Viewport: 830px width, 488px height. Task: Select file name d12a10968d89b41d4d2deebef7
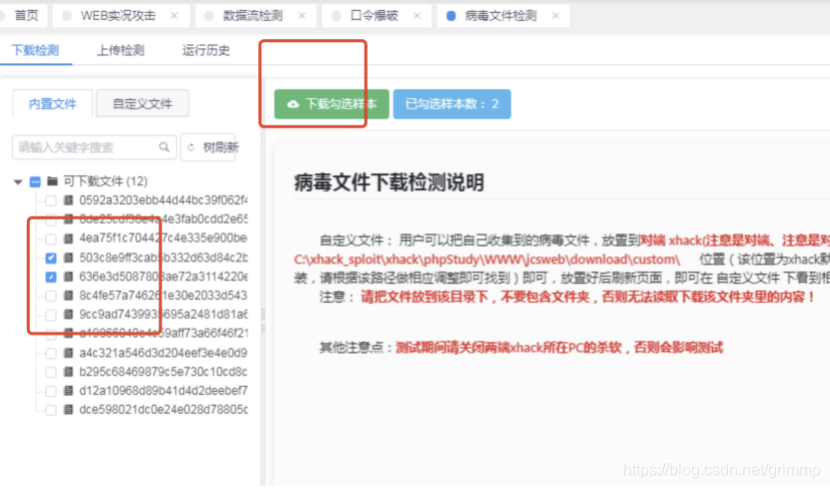(x=163, y=391)
